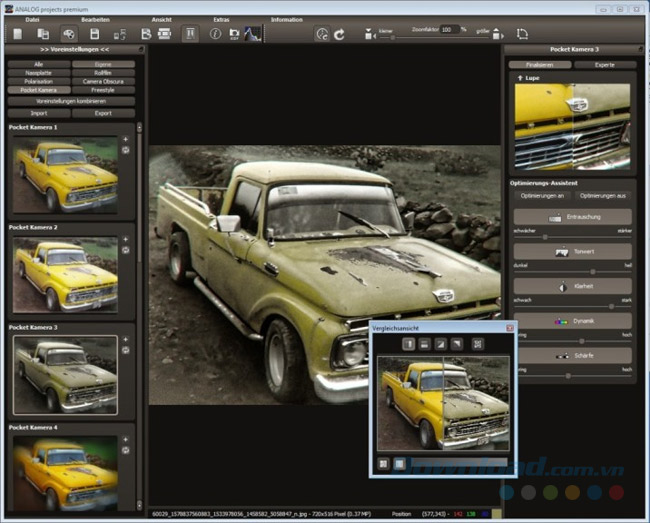Click Voreinstellungen kombinieren button

point(73,101)
